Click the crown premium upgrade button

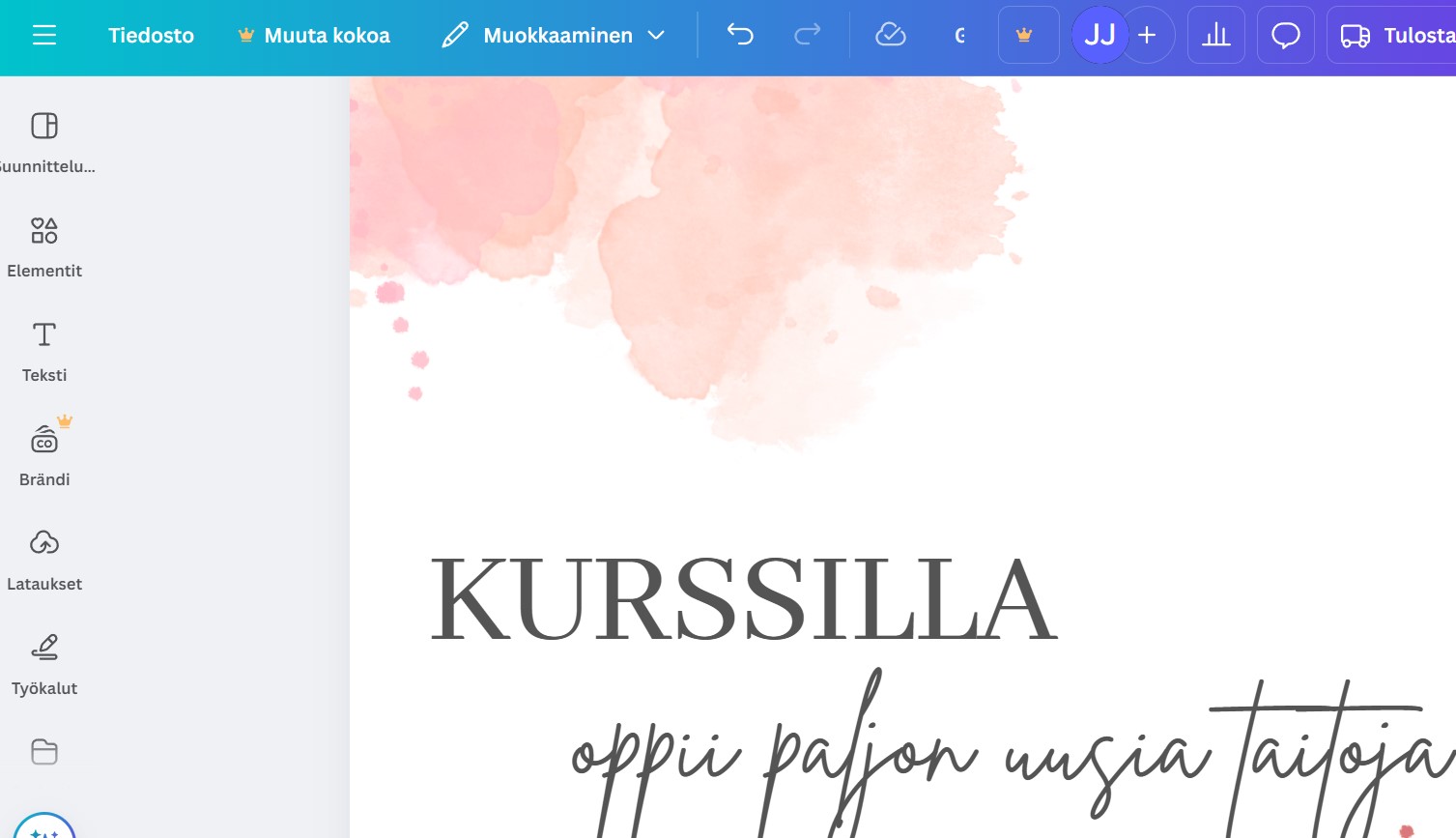click(x=1028, y=36)
